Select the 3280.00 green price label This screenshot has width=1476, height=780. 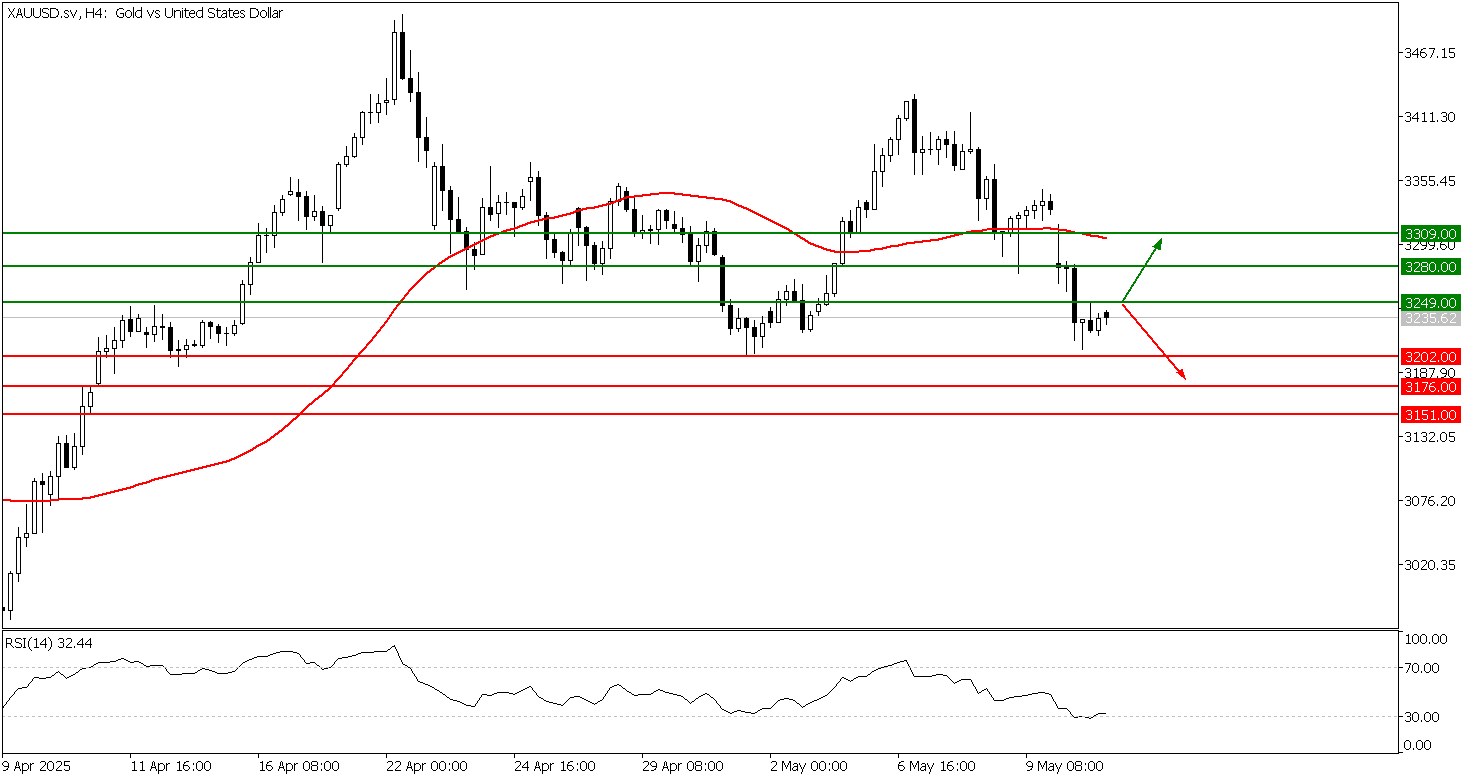(x=1431, y=267)
